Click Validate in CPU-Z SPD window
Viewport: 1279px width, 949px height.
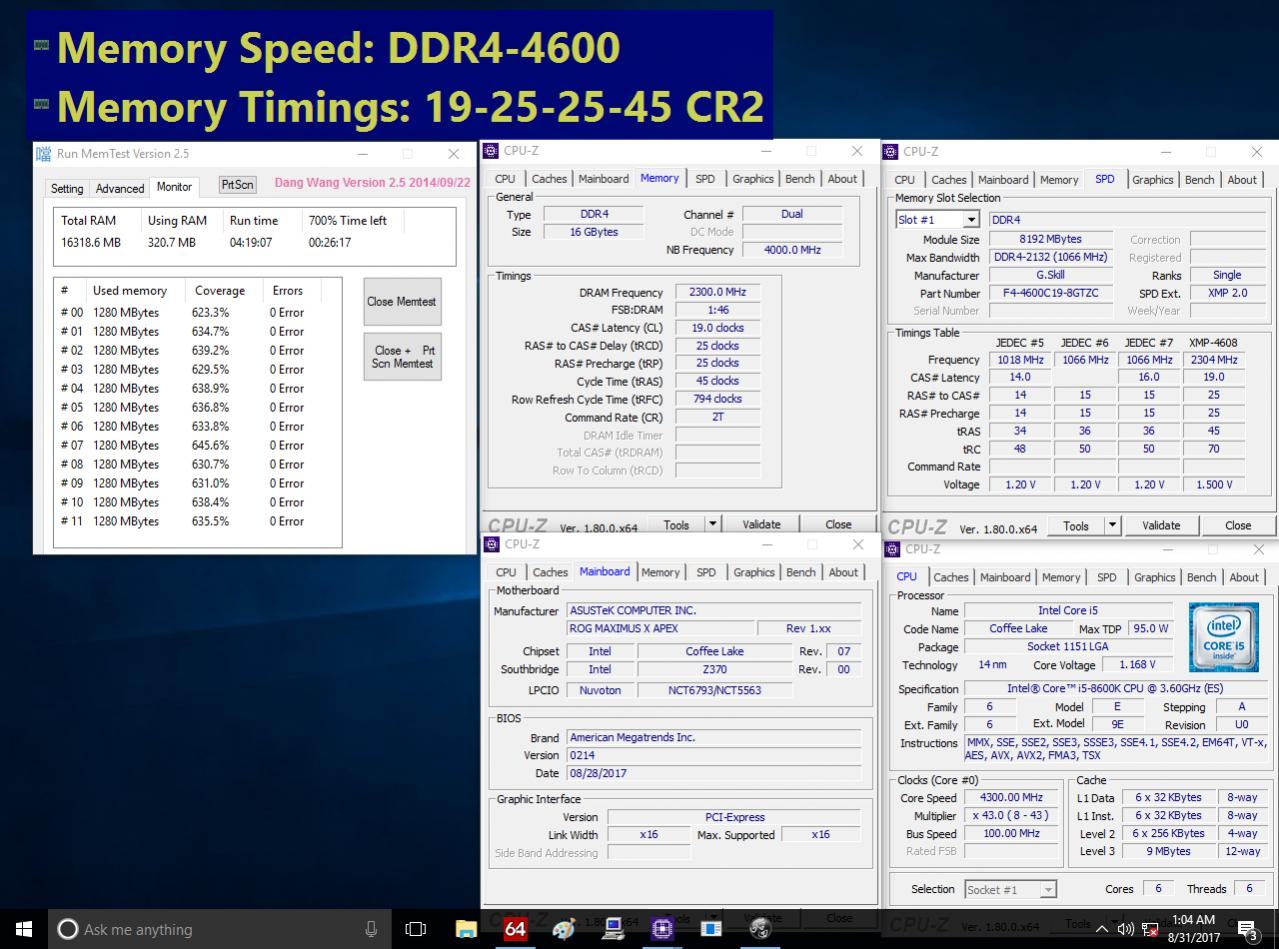click(1161, 525)
